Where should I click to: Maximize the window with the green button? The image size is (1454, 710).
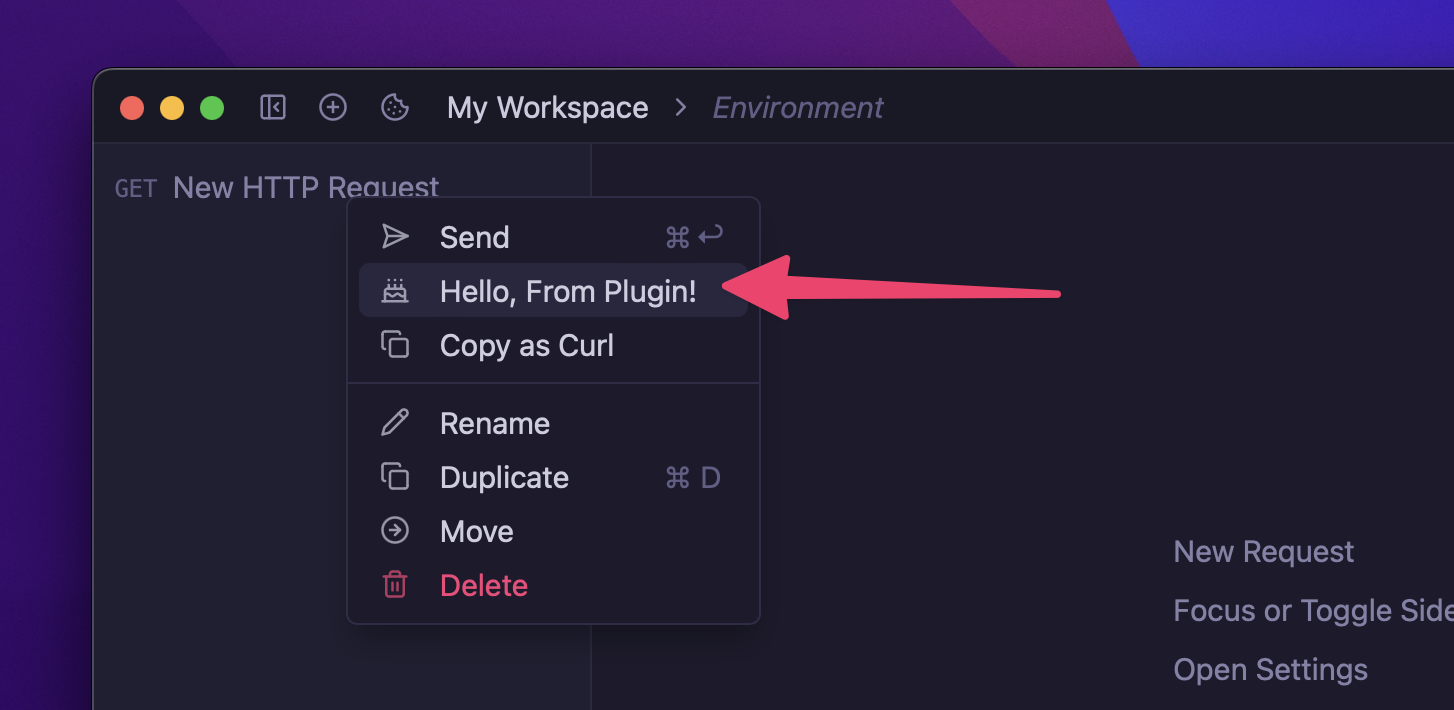[212, 108]
